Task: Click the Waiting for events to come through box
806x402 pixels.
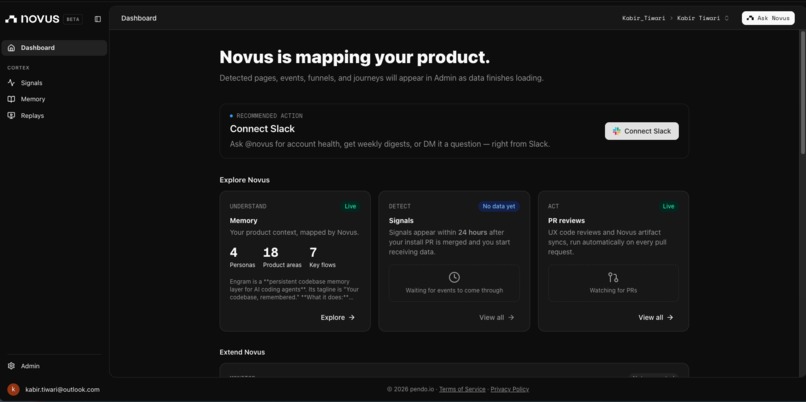Action: [x=454, y=283]
